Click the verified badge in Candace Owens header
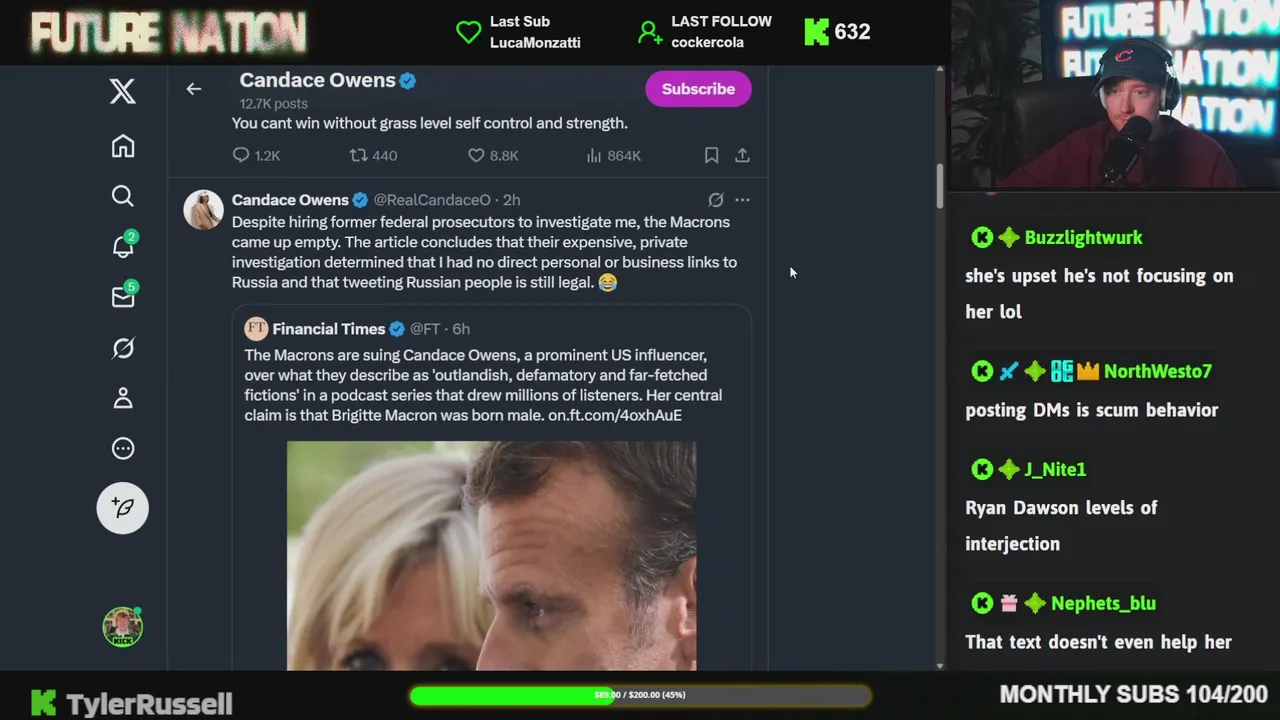 pos(408,81)
